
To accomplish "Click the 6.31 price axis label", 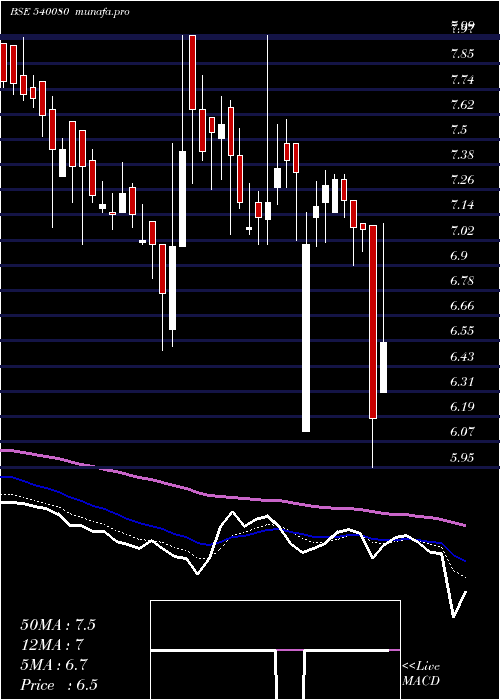I will tap(462, 382).
